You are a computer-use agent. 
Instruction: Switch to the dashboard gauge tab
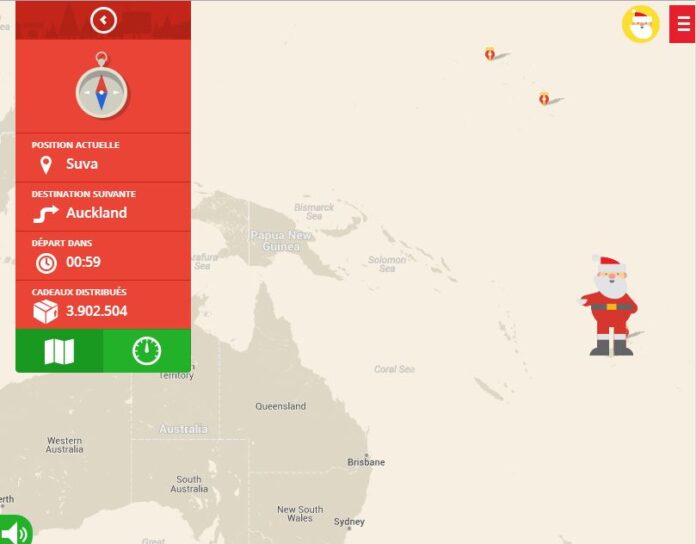tap(147, 351)
